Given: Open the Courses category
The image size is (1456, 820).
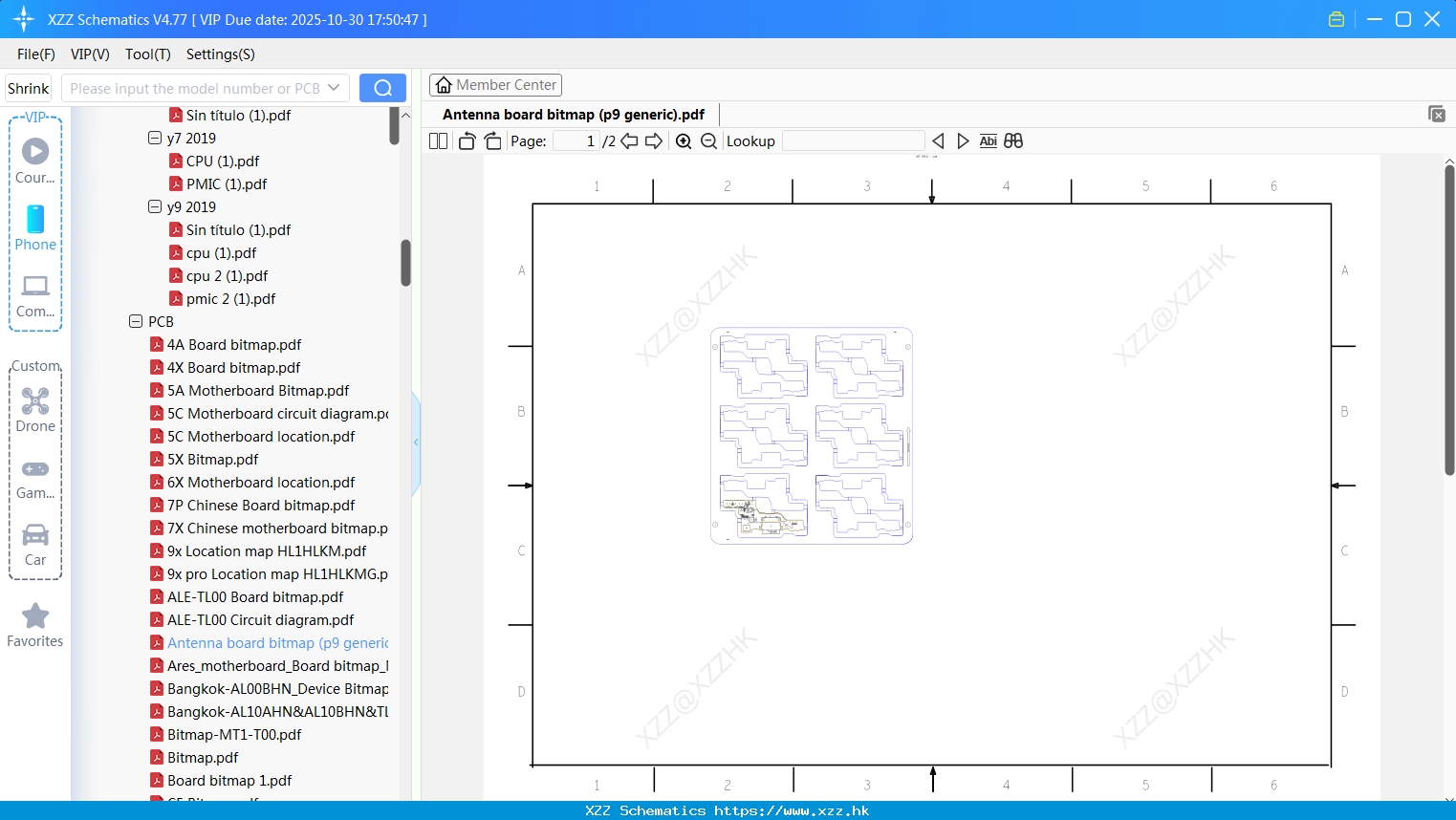Looking at the screenshot, I should 35,161.
